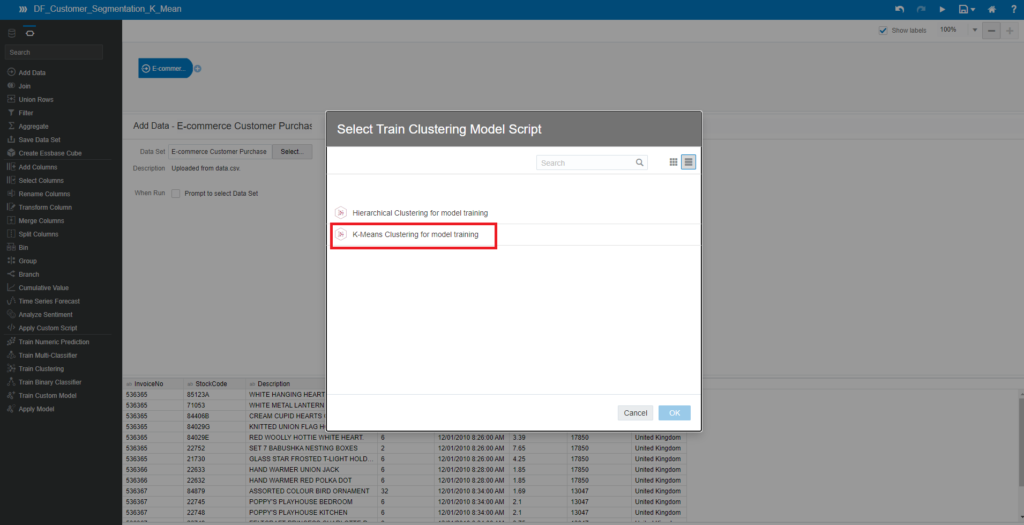Viewport: 1024px width, 525px height.
Task: Click the redo arrow in top bar
Action: [921, 9]
